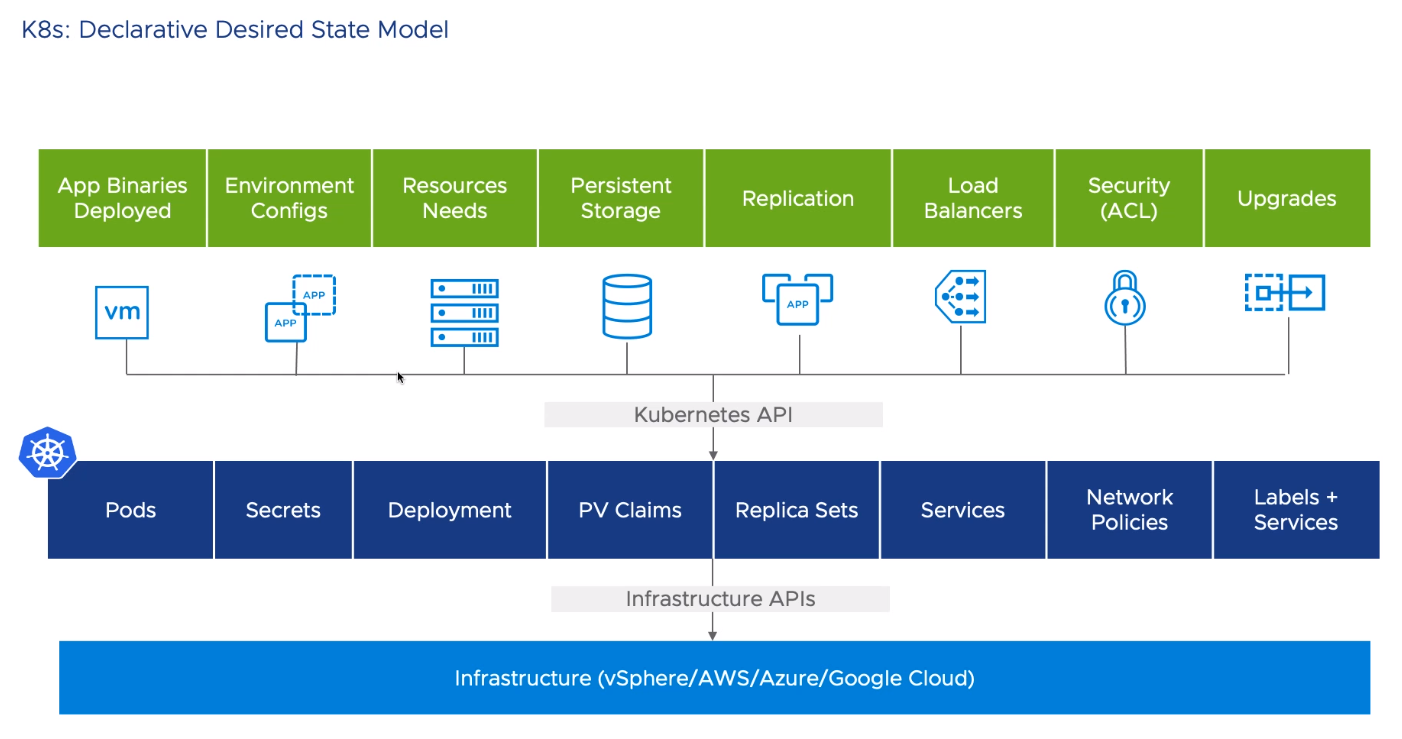Click the Replica Sets block

[x=797, y=510]
